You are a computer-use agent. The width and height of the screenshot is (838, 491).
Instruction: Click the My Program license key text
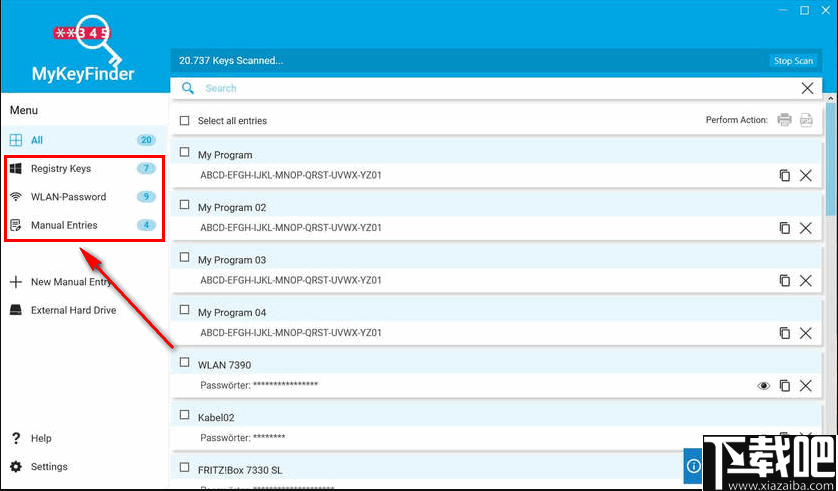click(291, 175)
